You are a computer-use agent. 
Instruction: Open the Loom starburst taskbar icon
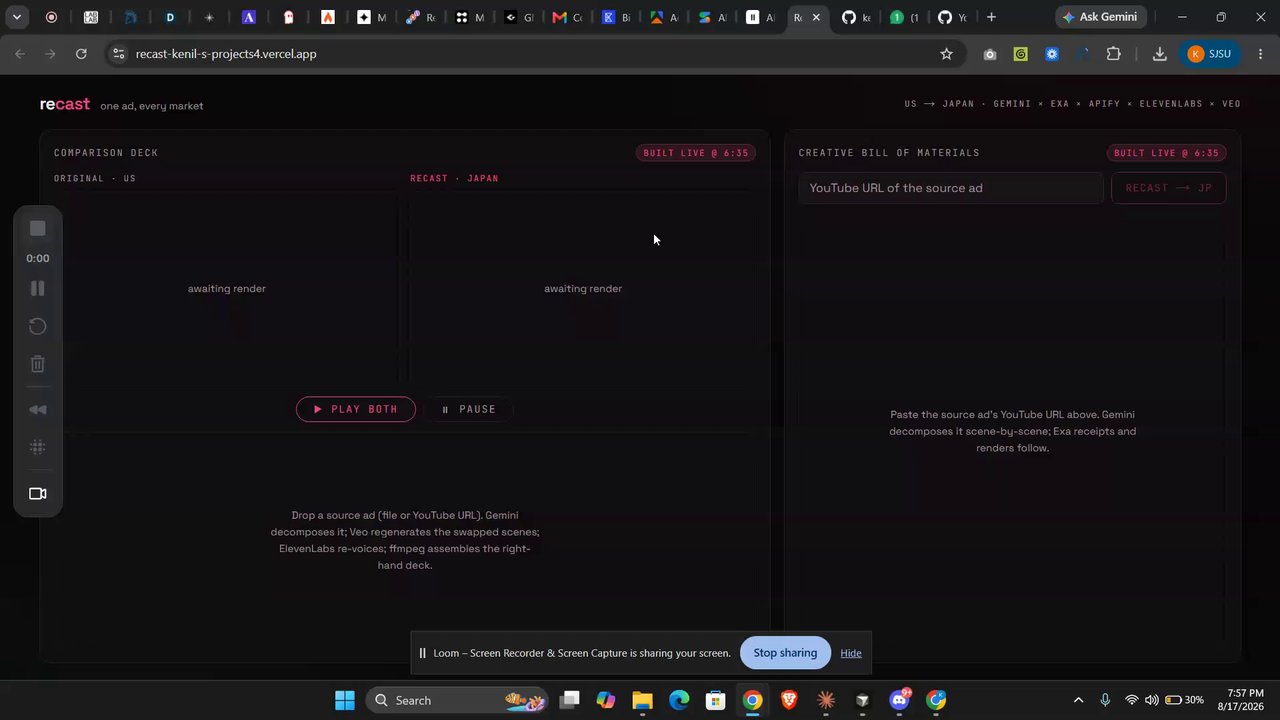pos(826,700)
